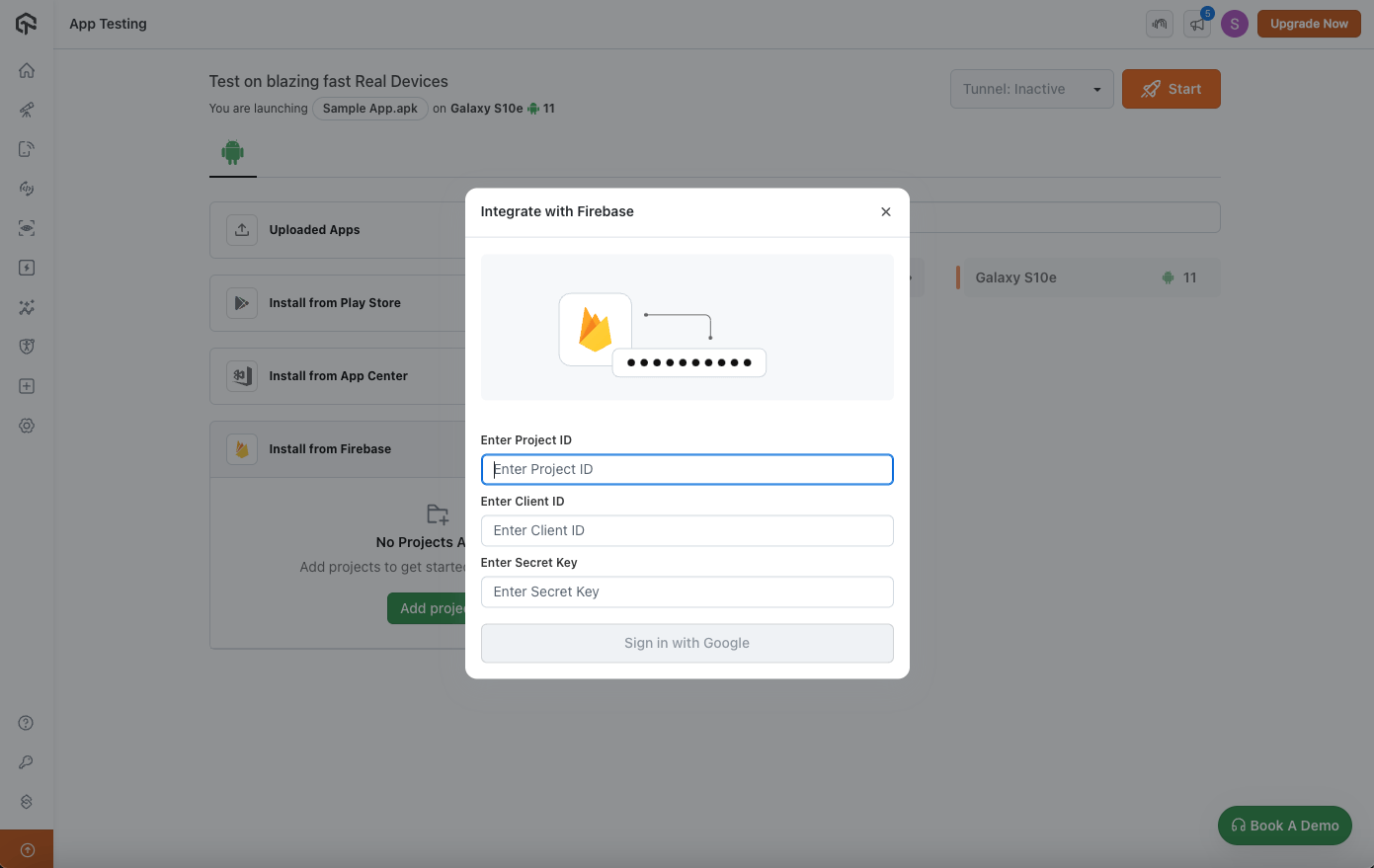Viewport: 1374px width, 868px height.
Task: Open the rocket icon in left sidebar
Action: click(x=27, y=110)
